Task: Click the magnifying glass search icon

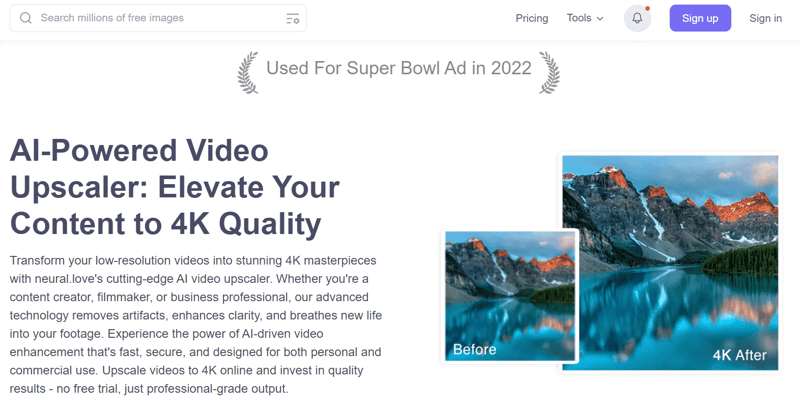Action: [26, 18]
